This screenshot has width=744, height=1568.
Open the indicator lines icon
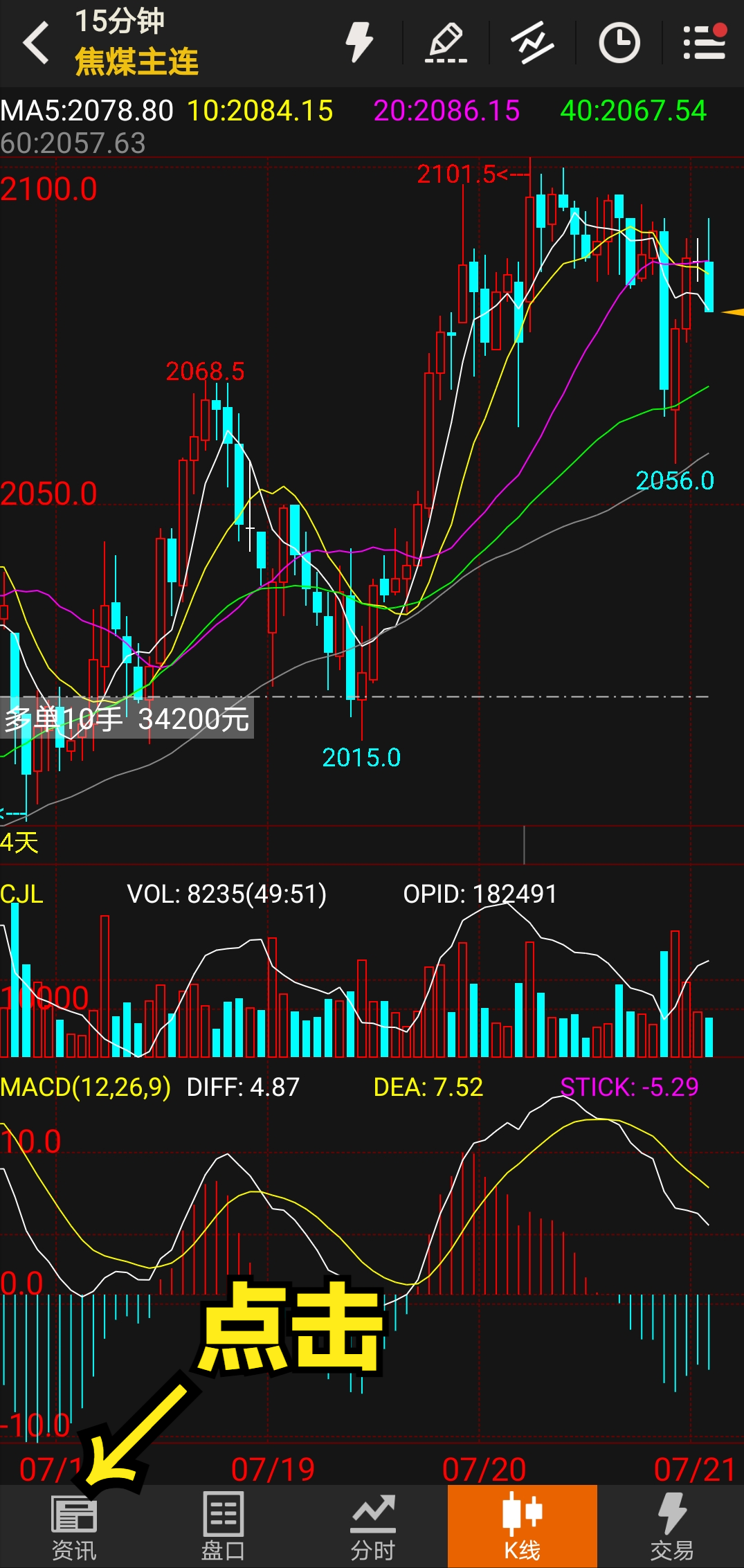tap(532, 43)
